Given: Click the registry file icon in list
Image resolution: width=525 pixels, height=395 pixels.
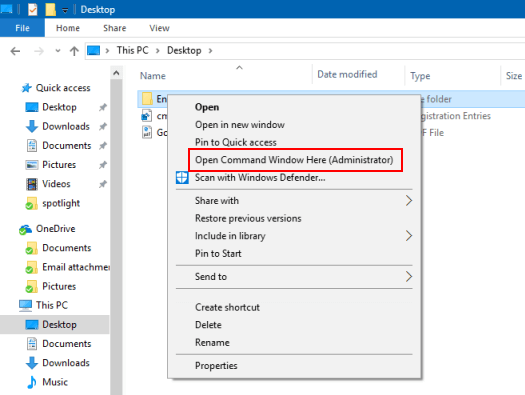Looking at the screenshot, I should (147, 116).
